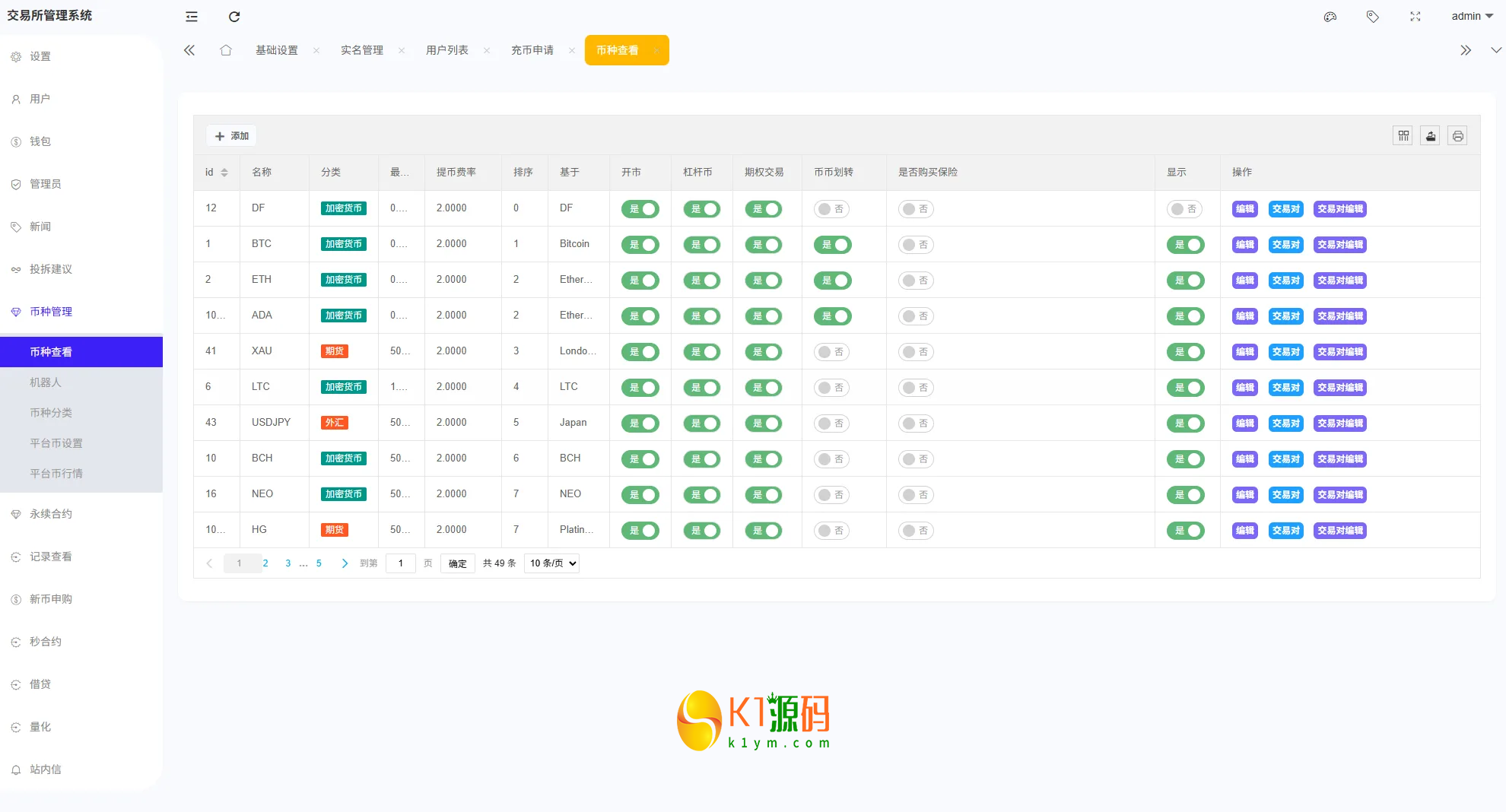Open column filter grid icon

[x=1403, y=136]
